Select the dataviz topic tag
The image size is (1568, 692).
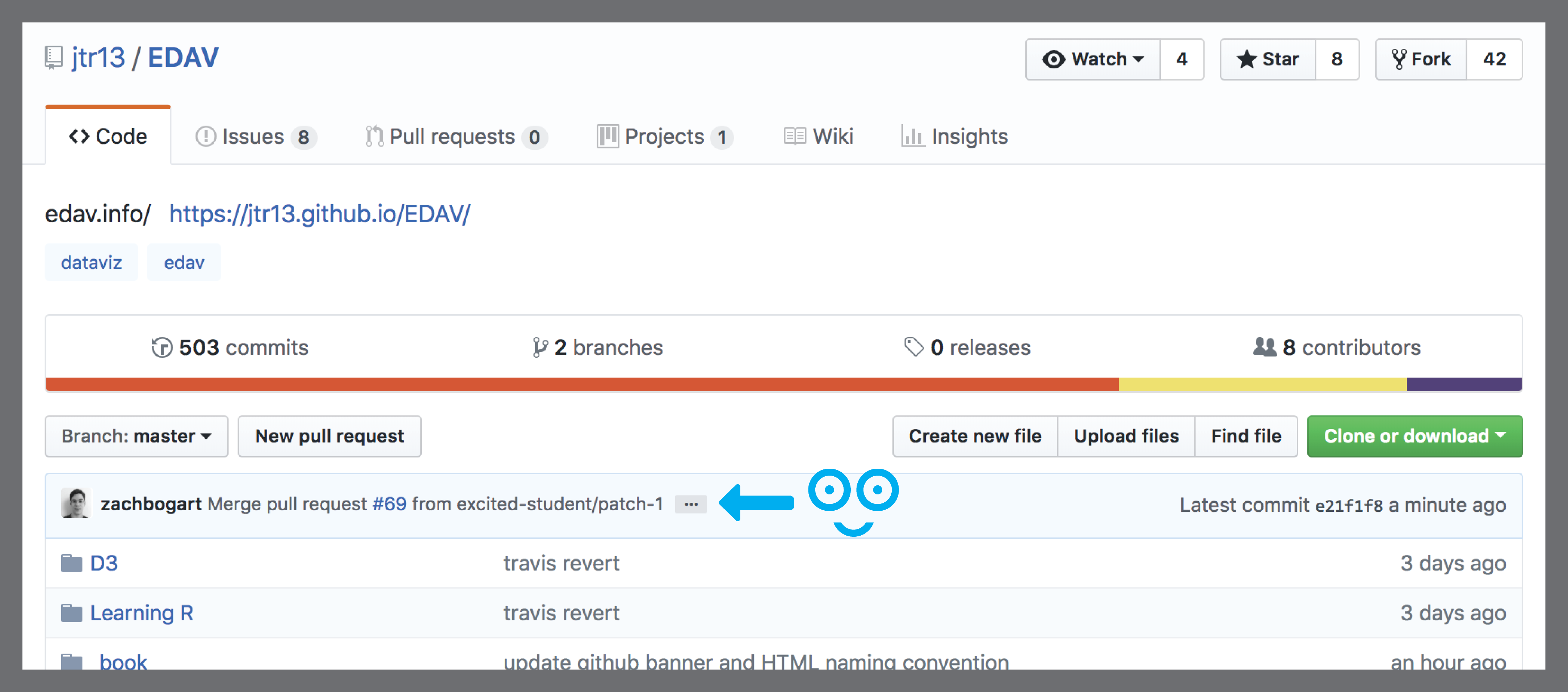click(x=91, y=262)
